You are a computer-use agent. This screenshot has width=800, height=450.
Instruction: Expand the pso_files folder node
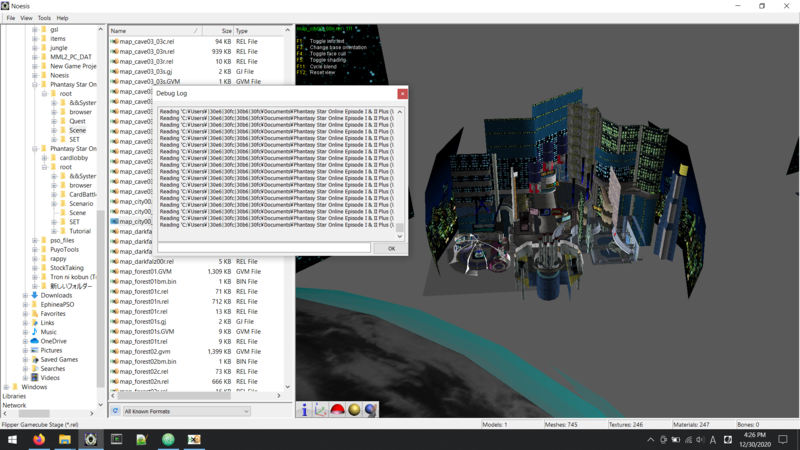click(35, 240)
